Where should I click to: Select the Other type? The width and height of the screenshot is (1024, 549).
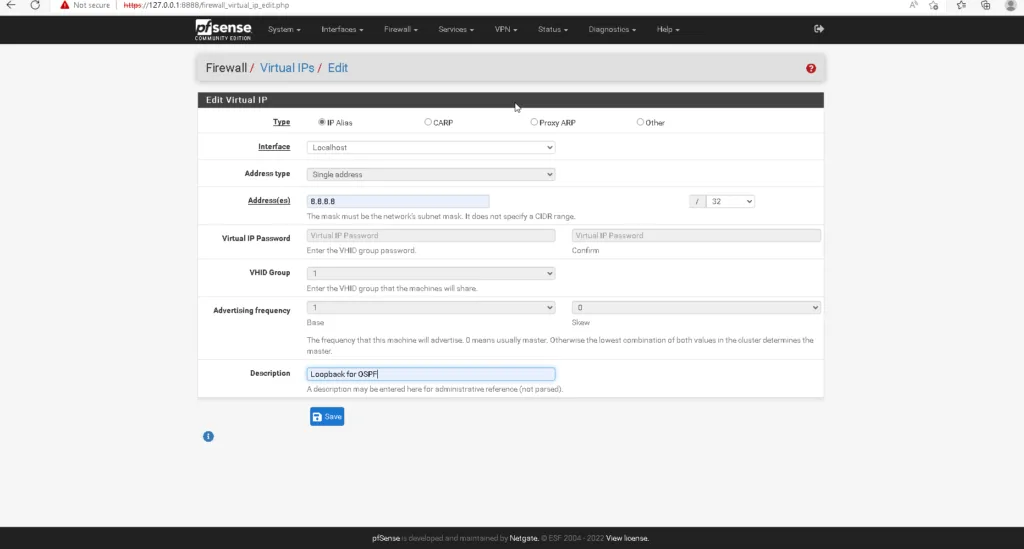[640, 122]
